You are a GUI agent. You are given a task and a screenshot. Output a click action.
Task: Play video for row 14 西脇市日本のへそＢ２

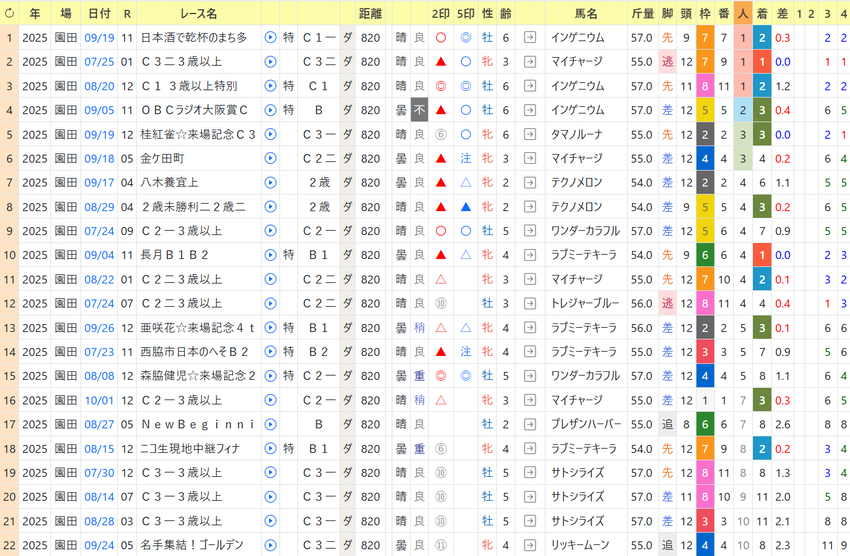coord(270,352)
